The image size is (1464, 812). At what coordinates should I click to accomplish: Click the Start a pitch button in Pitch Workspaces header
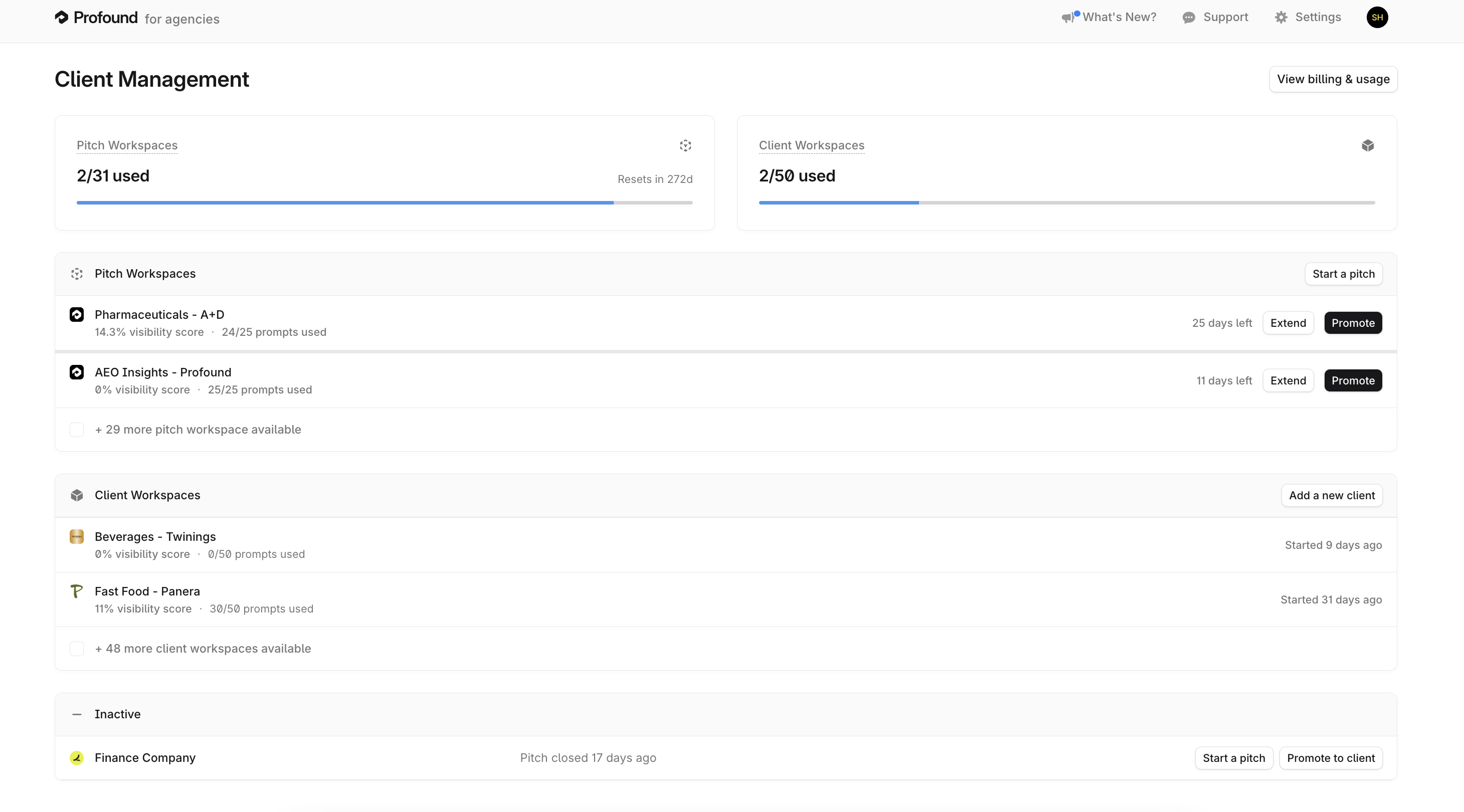(x=1344, y=274)
